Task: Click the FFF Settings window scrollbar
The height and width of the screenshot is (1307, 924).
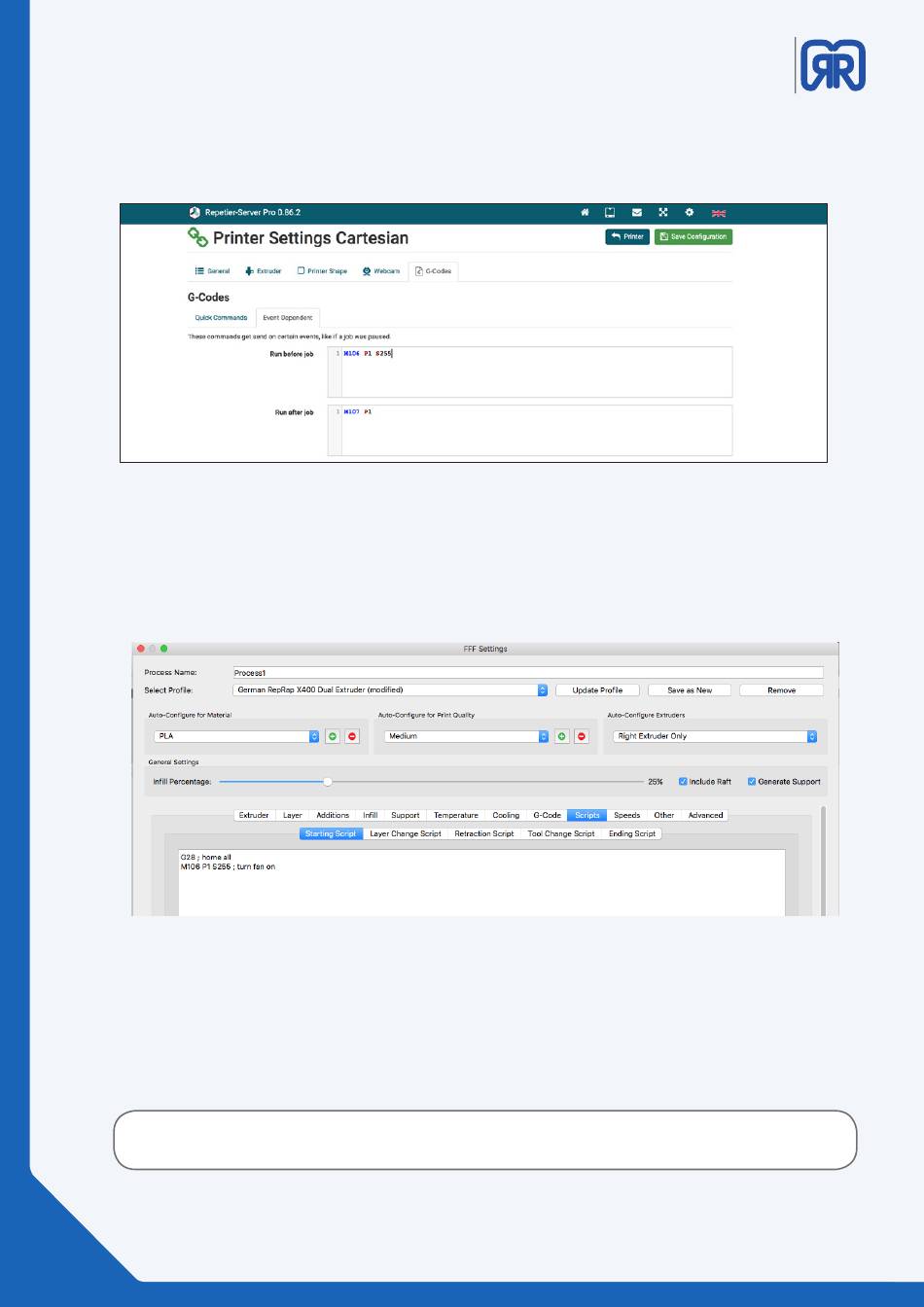Action: tap(823, 861)
